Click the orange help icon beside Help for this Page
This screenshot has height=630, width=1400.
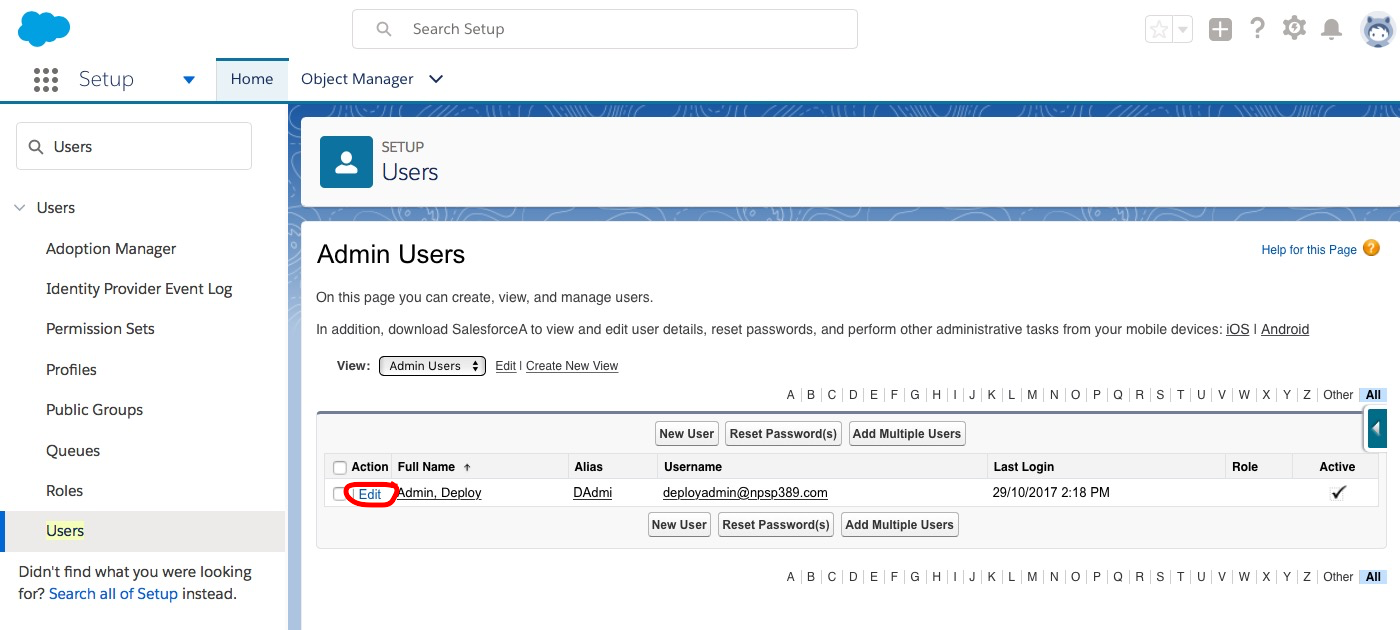[1371, 248]
